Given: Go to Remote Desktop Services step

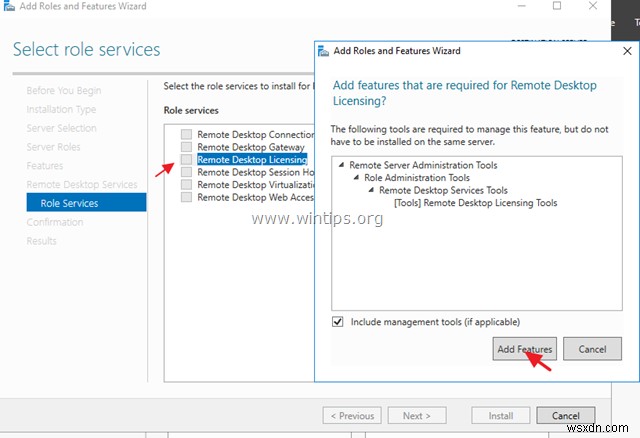Looking at the screenshot, I should [x=82, y=185].
